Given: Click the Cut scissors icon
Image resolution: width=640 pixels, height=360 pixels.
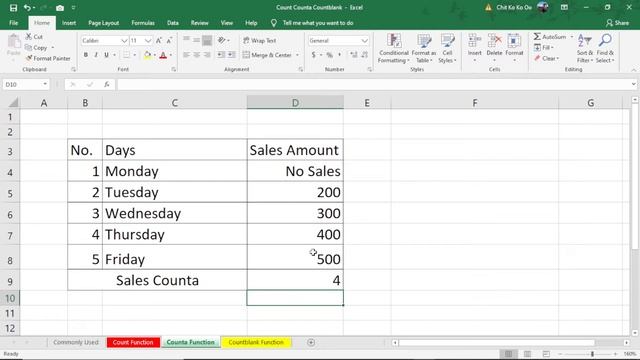Looking at the screenshot, I should [29, 37].
